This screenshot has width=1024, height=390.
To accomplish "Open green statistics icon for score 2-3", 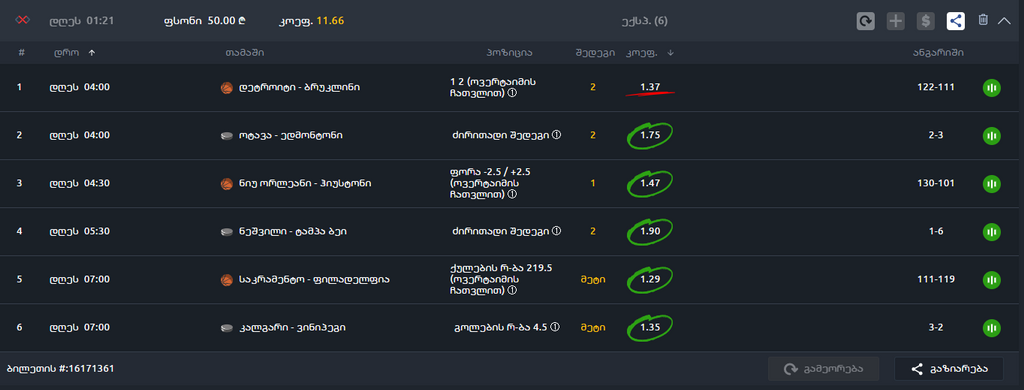I will tap(992, 135).
